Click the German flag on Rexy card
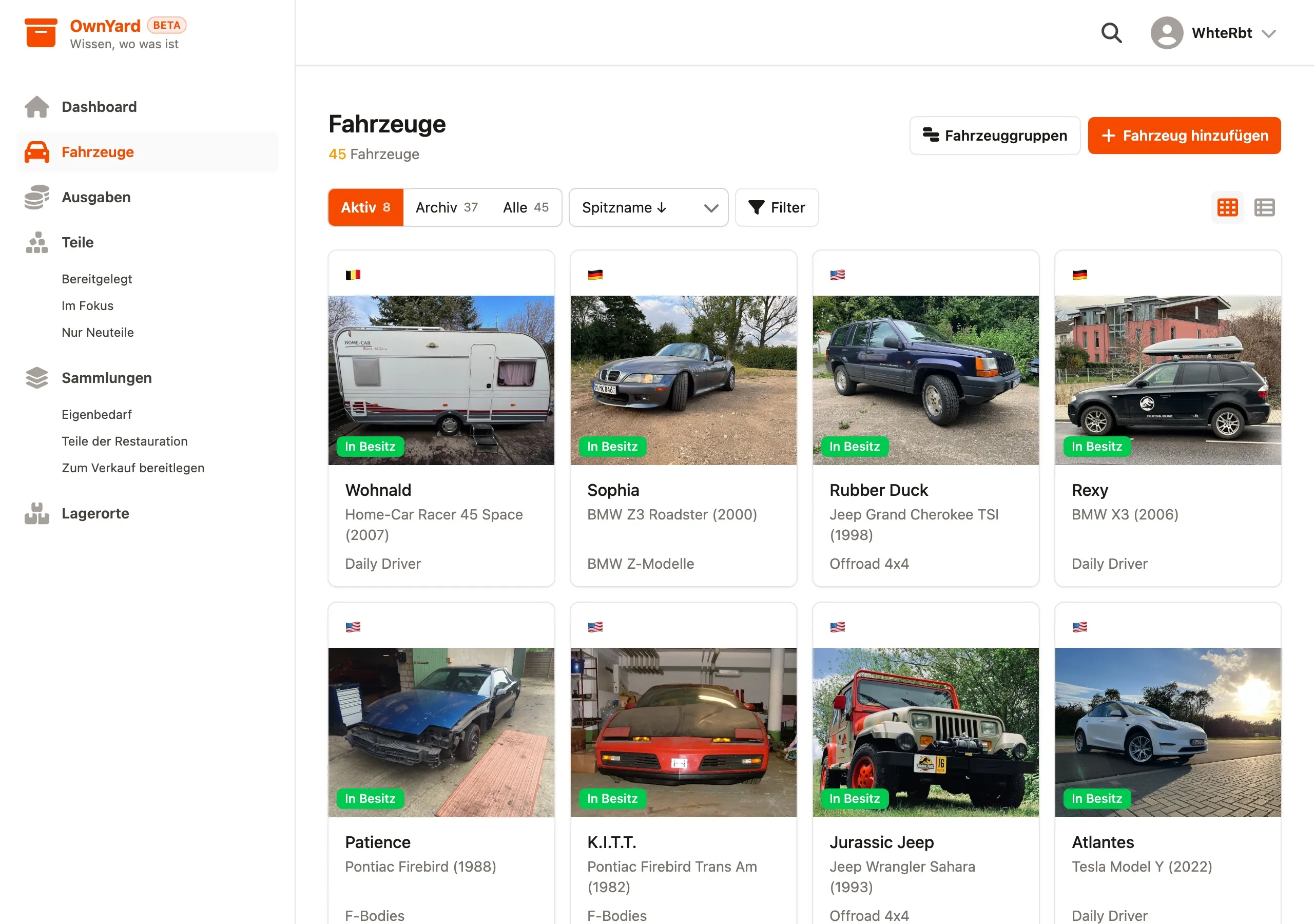The height and width of the screenshot is (924, 1314). coord(1079,275)
